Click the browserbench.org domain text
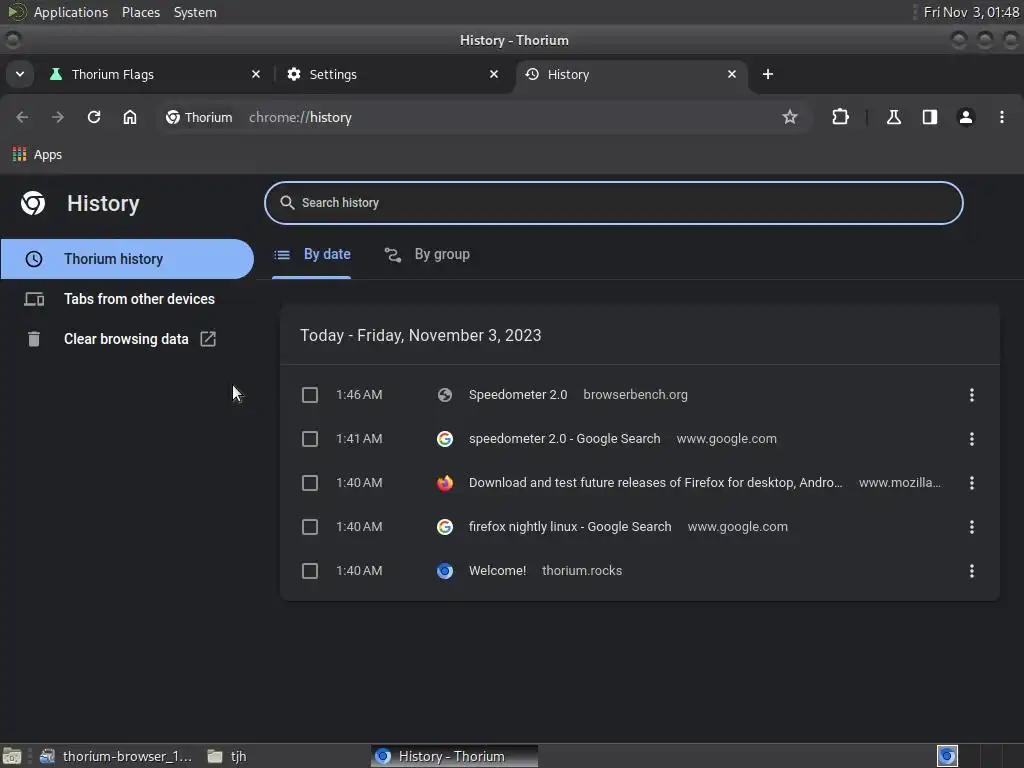The image size is (1024, 768). (635, 395)
